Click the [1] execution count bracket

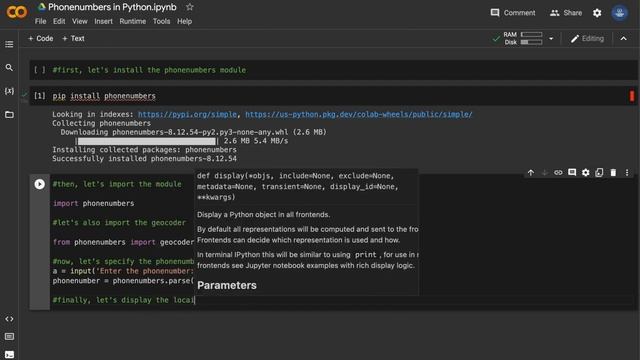pos(40,96)
